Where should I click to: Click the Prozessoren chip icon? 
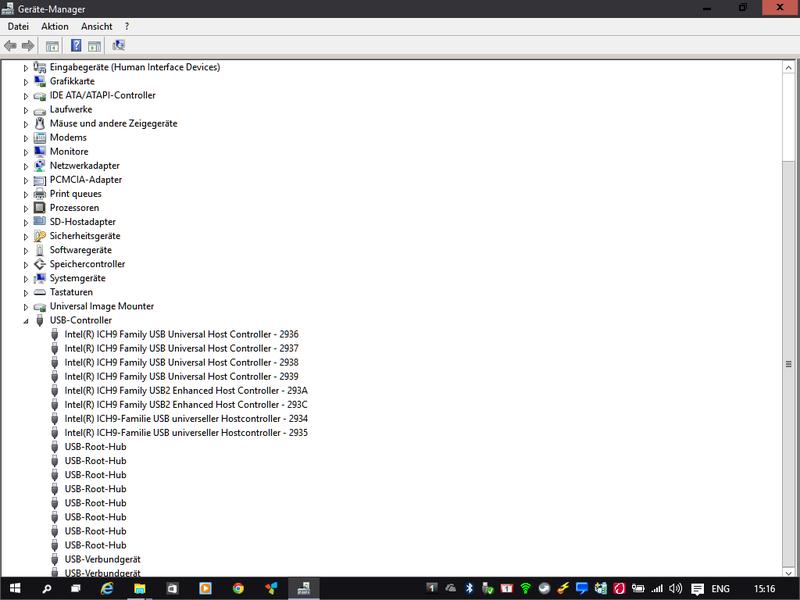tap(40, 208)
